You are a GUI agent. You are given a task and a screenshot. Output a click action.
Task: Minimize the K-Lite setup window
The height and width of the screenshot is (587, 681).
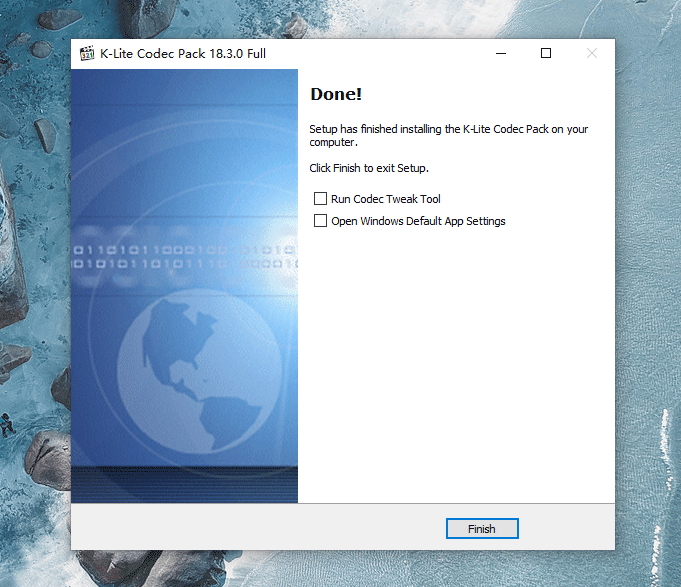point(501,53)
